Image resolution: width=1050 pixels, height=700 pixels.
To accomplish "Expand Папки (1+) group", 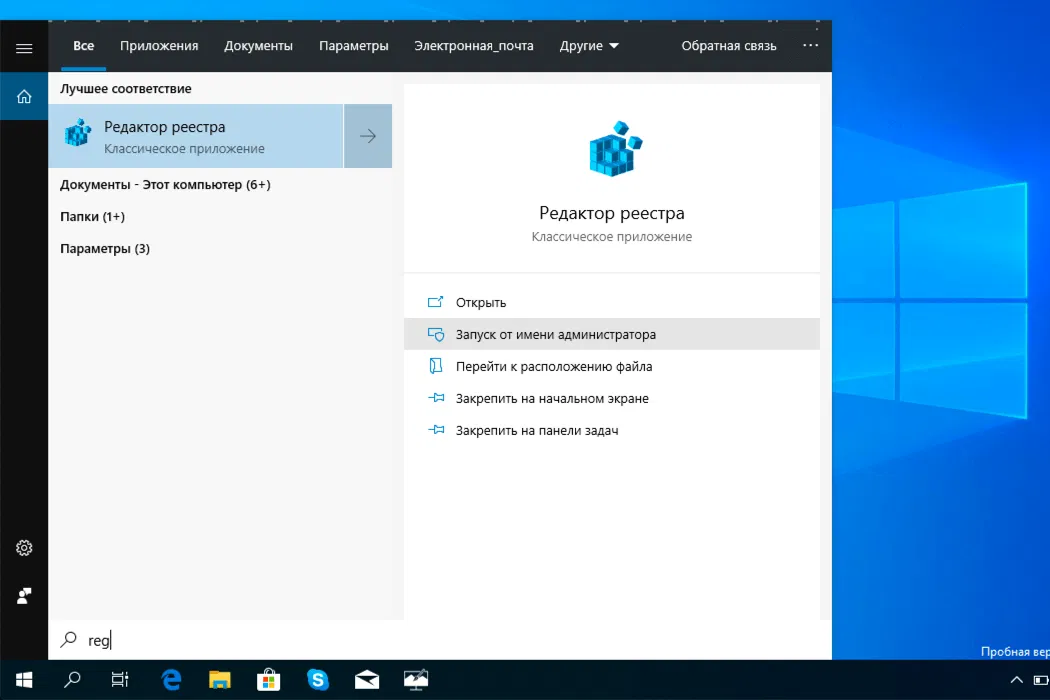I will (x=92, y=216).
